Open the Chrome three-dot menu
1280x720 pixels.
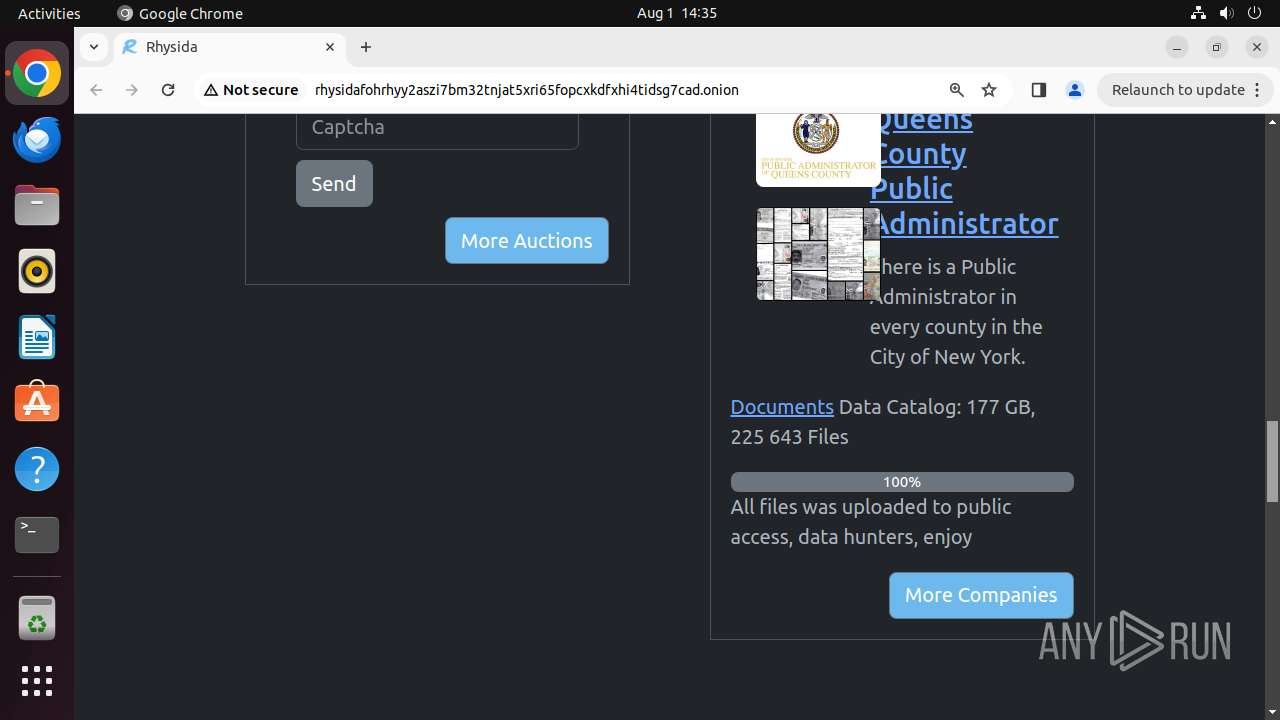(1256, 90)
